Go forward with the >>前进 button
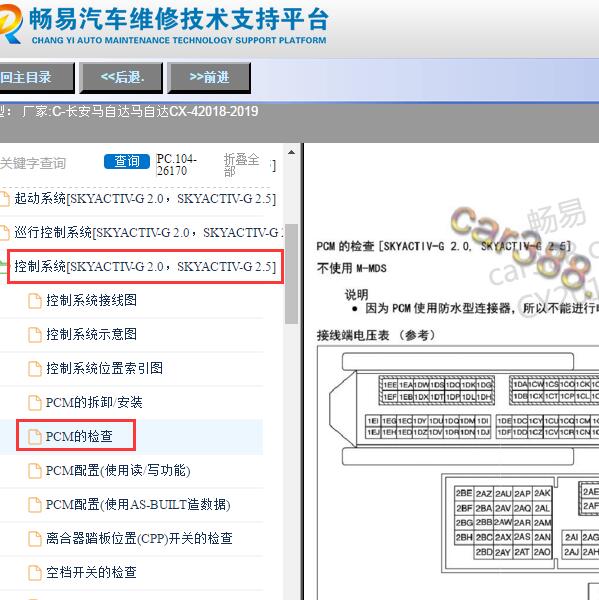The height and width of the screenshot is (600, 599). point(209,78)
